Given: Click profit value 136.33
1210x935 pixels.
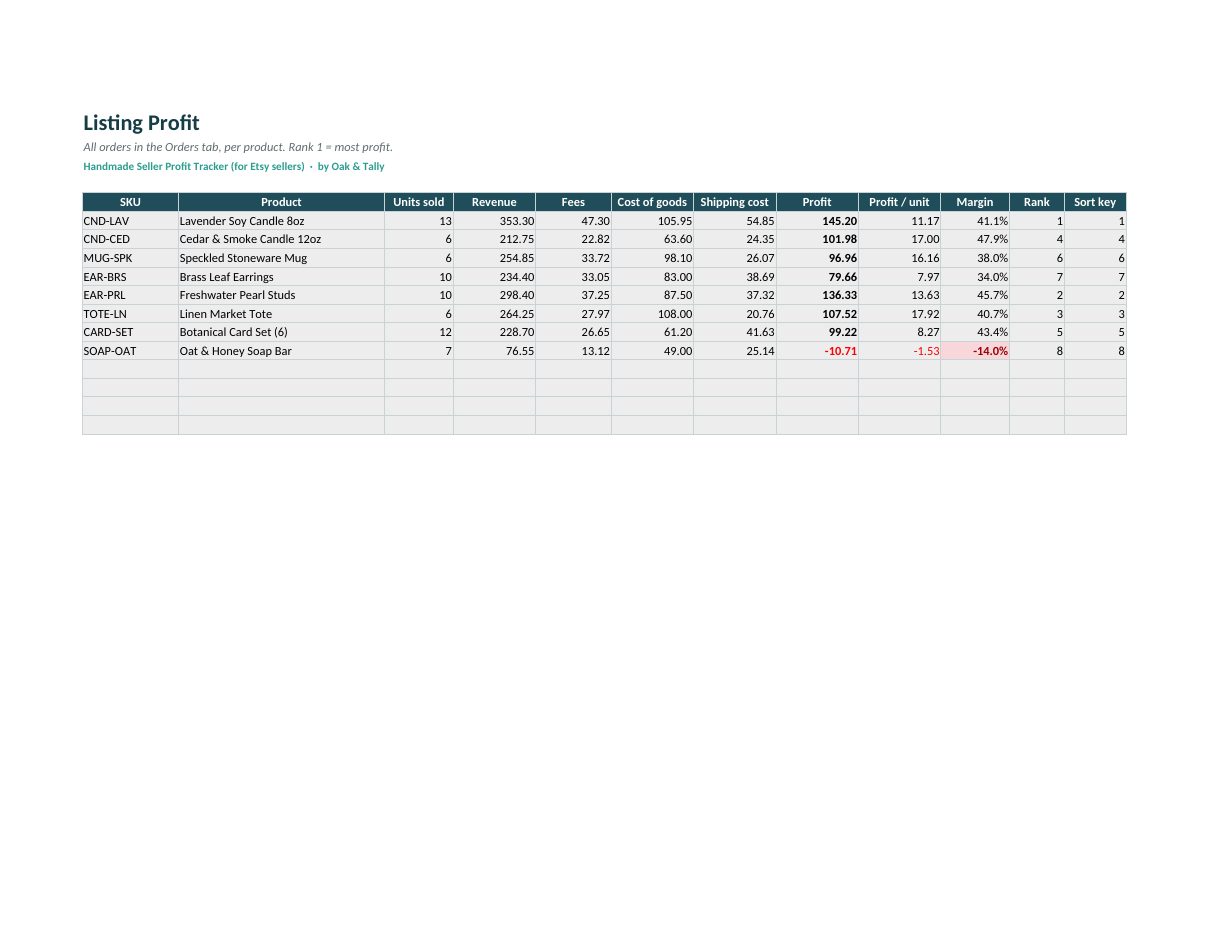Looking at the screenshot, I should tap(817, 295).
